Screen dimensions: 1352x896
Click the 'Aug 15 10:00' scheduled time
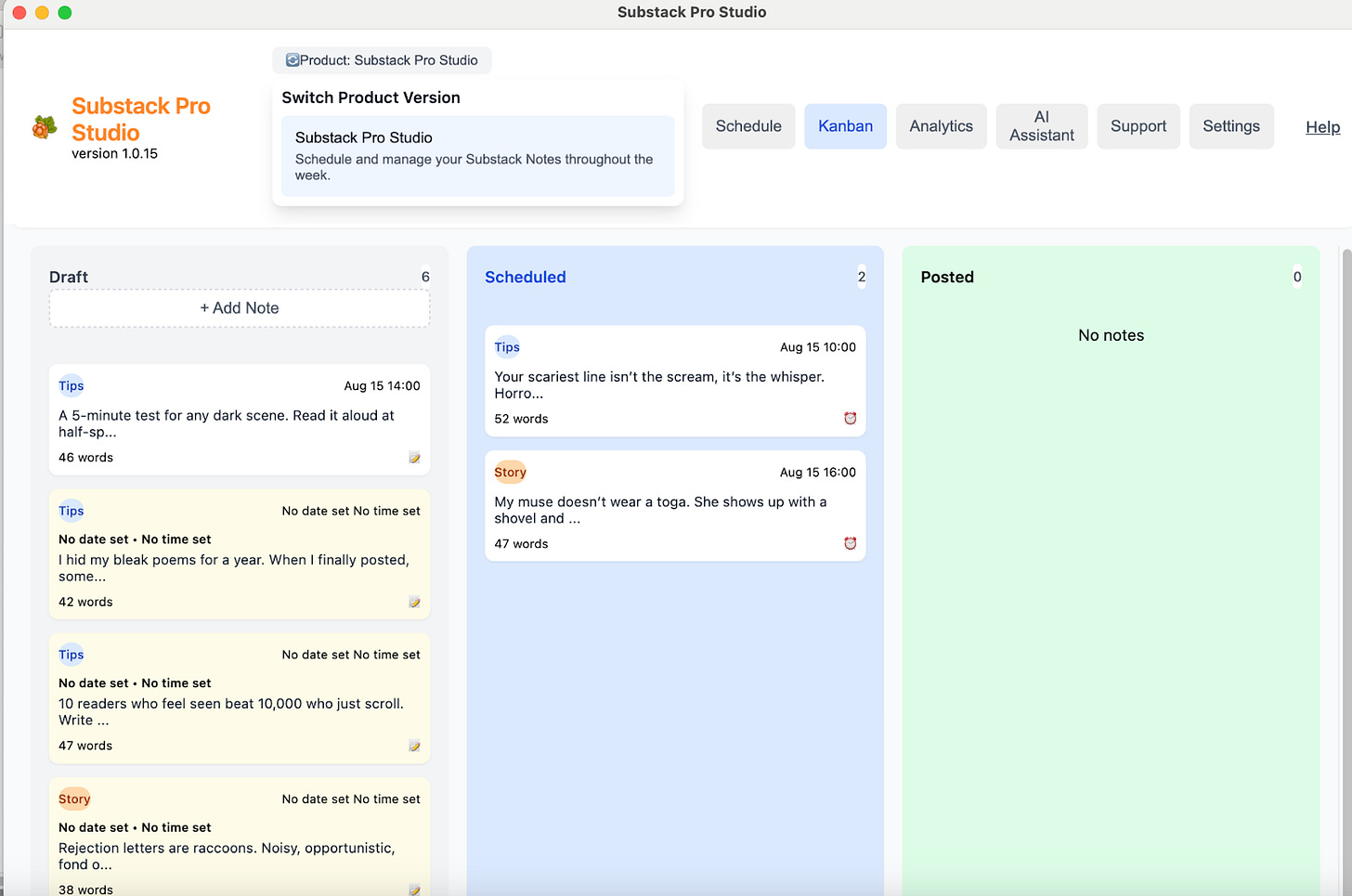pos(818,347)
